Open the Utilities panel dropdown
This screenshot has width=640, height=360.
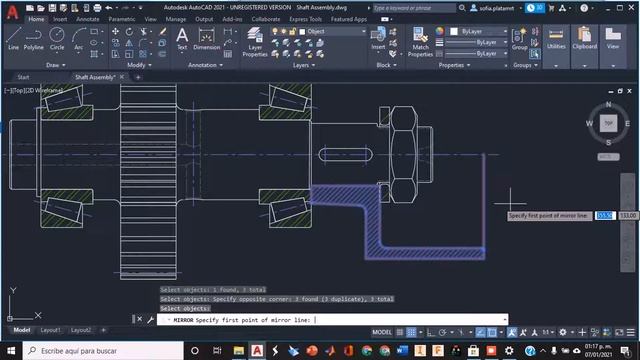[556, 65]
